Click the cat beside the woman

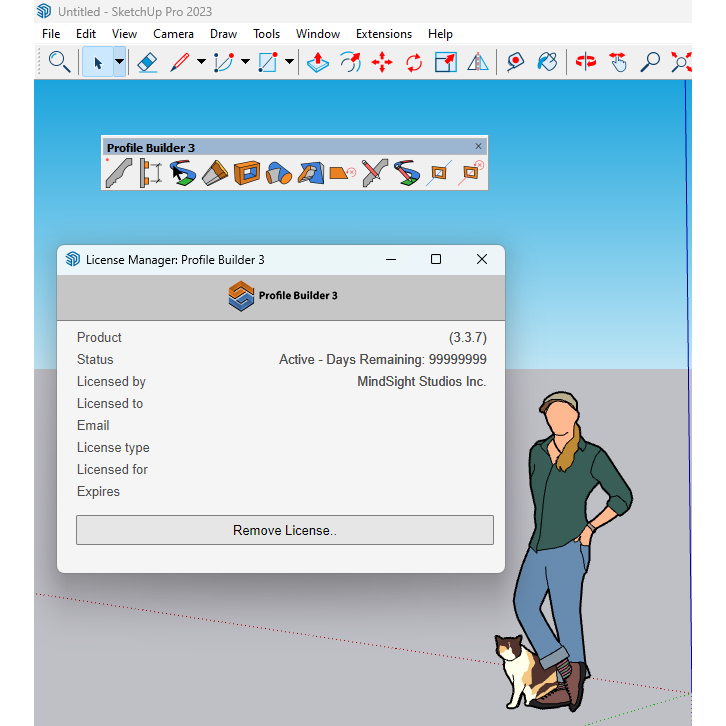point(528,672)
